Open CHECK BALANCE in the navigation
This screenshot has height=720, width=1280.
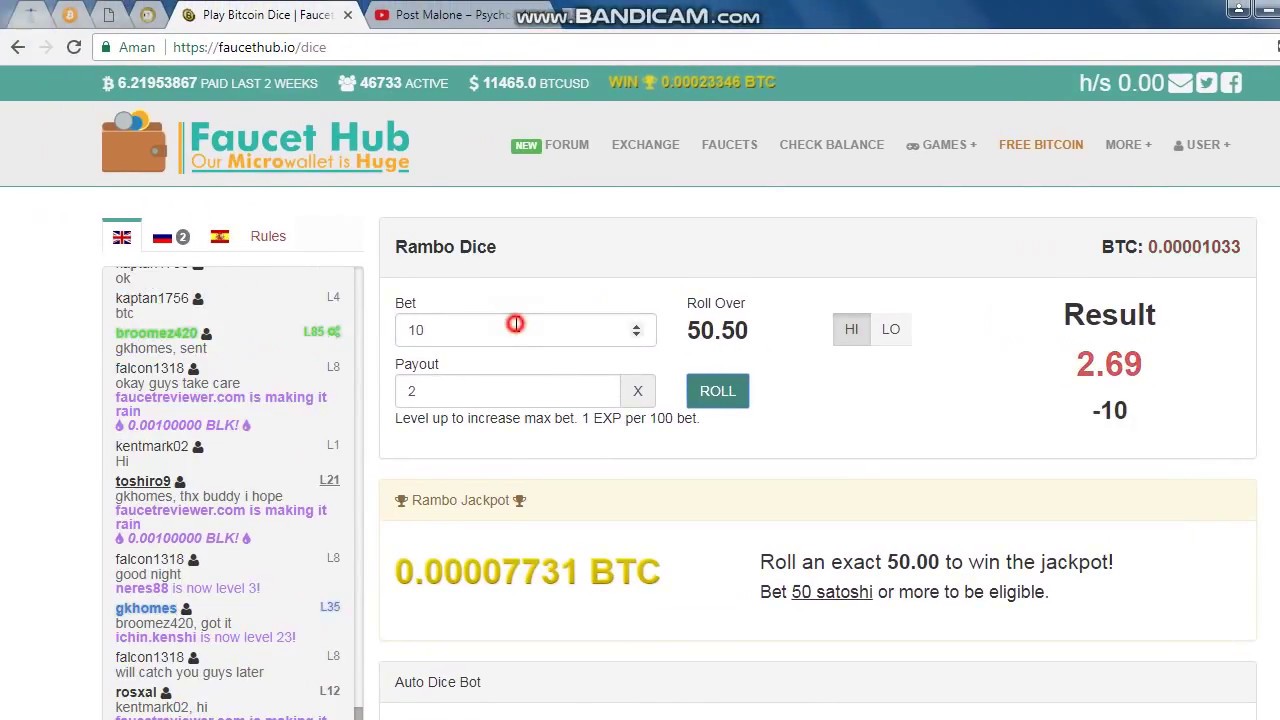click(831, 145)
